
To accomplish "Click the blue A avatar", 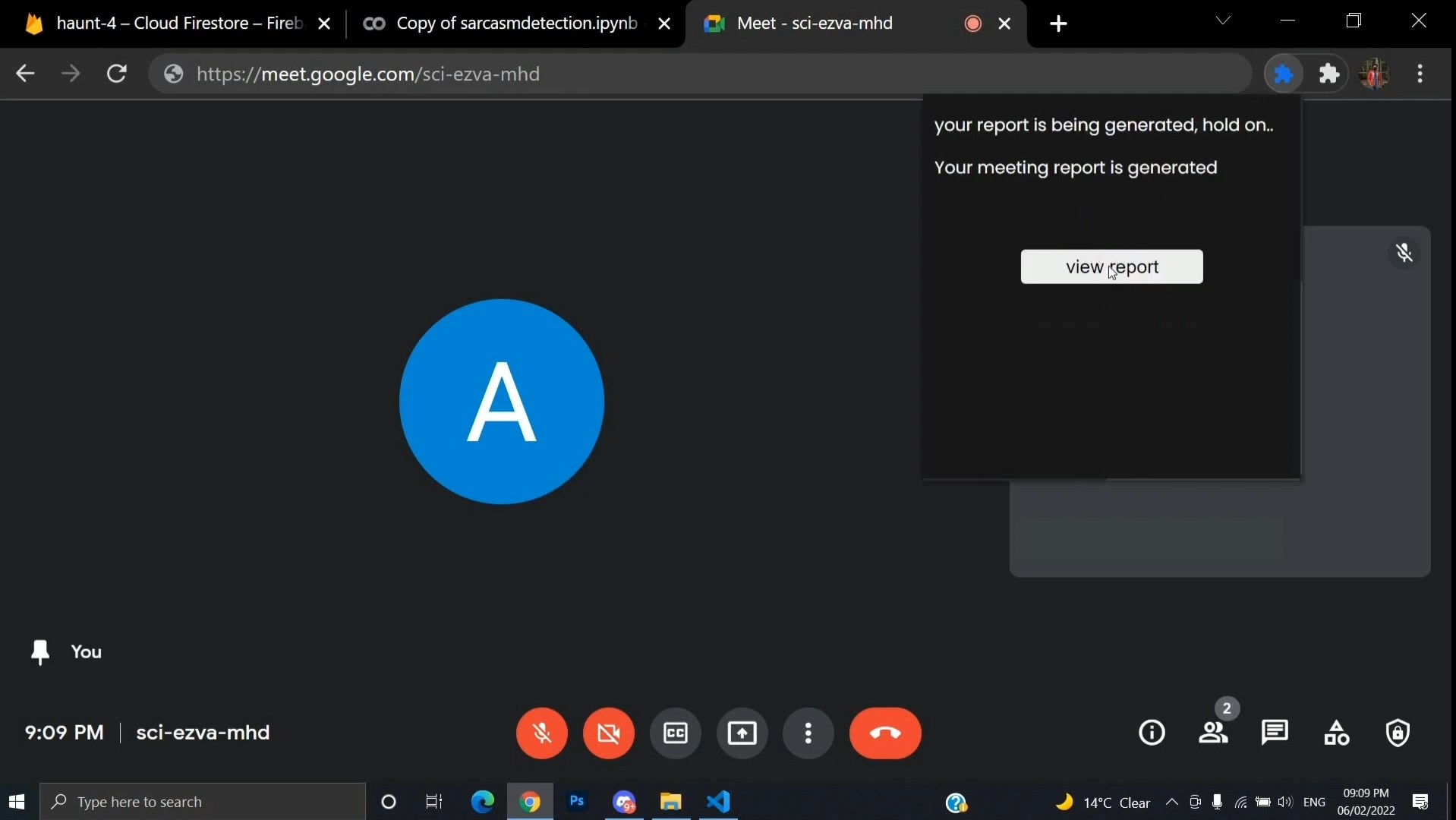I will (x=502, y=402).
